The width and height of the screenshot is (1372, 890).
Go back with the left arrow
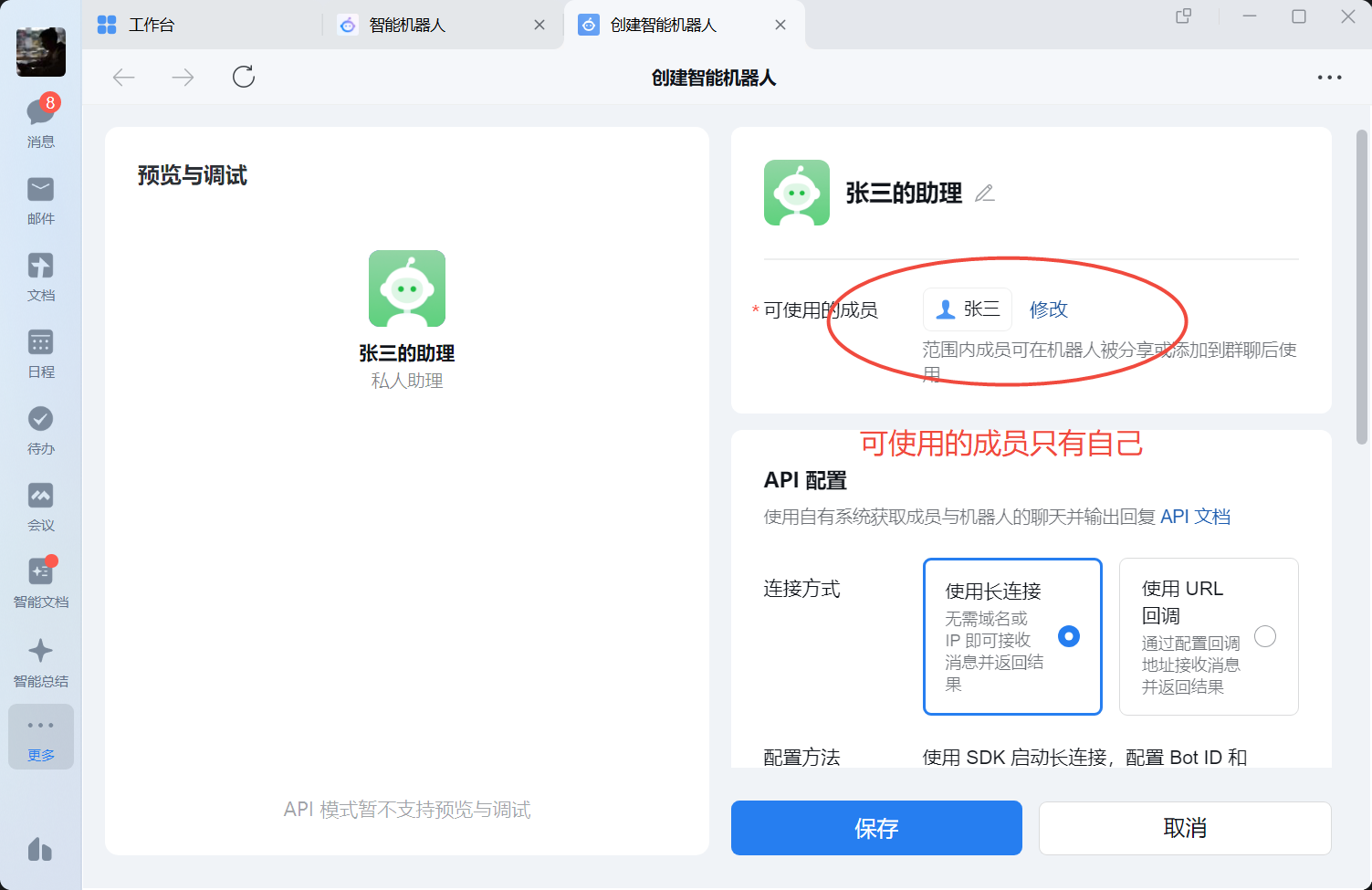(x=124, y=78)
